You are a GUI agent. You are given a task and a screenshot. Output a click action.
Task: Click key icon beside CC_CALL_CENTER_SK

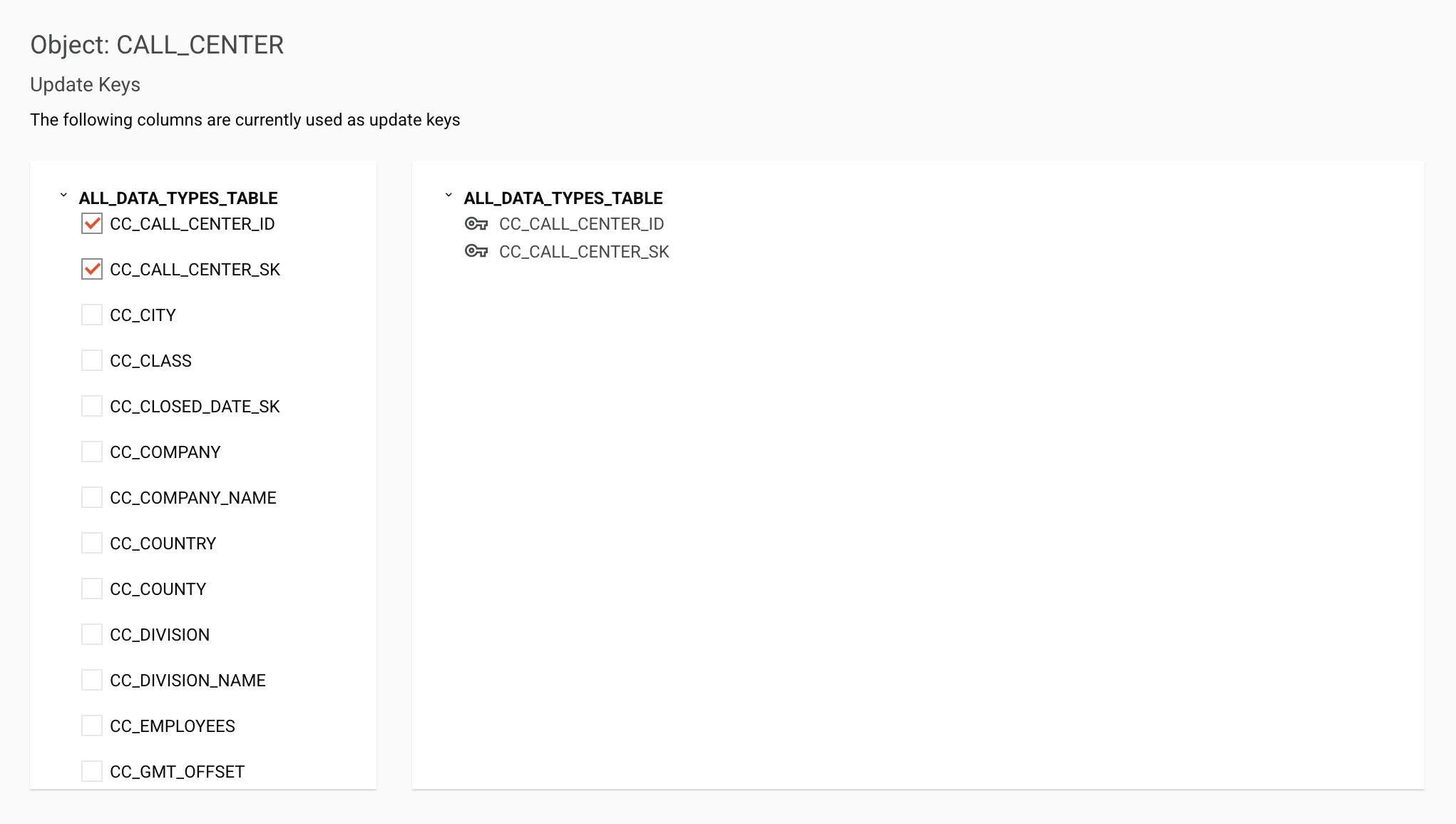476,251
